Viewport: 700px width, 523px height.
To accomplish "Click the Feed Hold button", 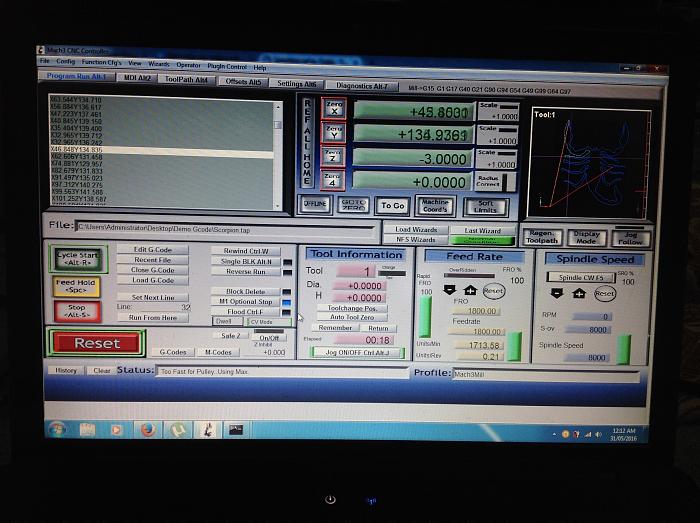I will point(76,286).
